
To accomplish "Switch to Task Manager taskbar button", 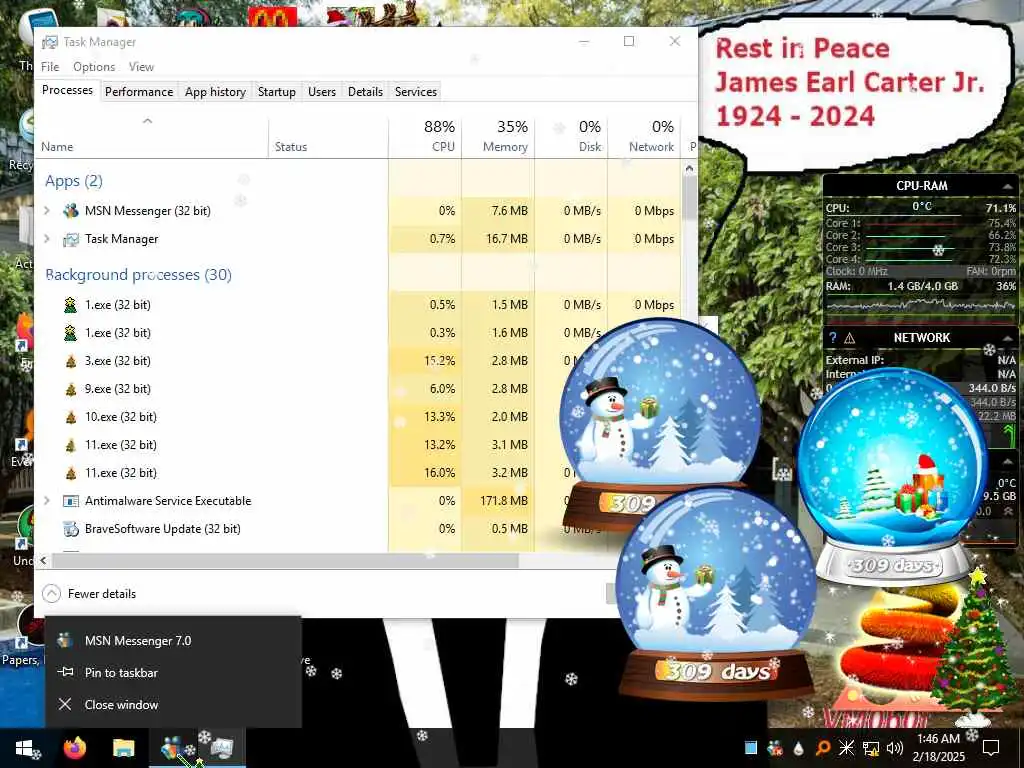I will [x=222, y=748].
